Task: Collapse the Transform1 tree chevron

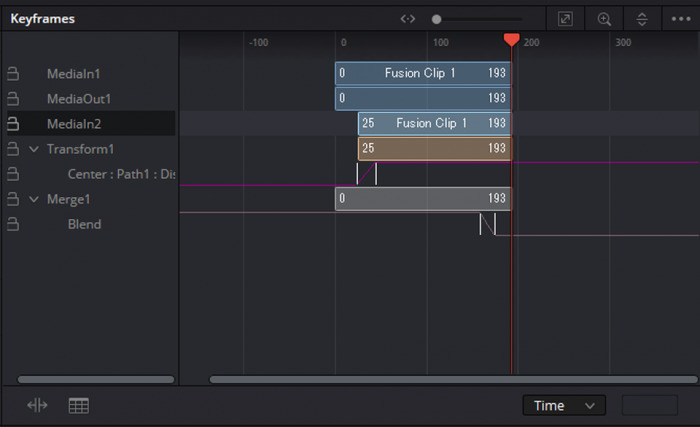Action: click(x=34, y=149)
